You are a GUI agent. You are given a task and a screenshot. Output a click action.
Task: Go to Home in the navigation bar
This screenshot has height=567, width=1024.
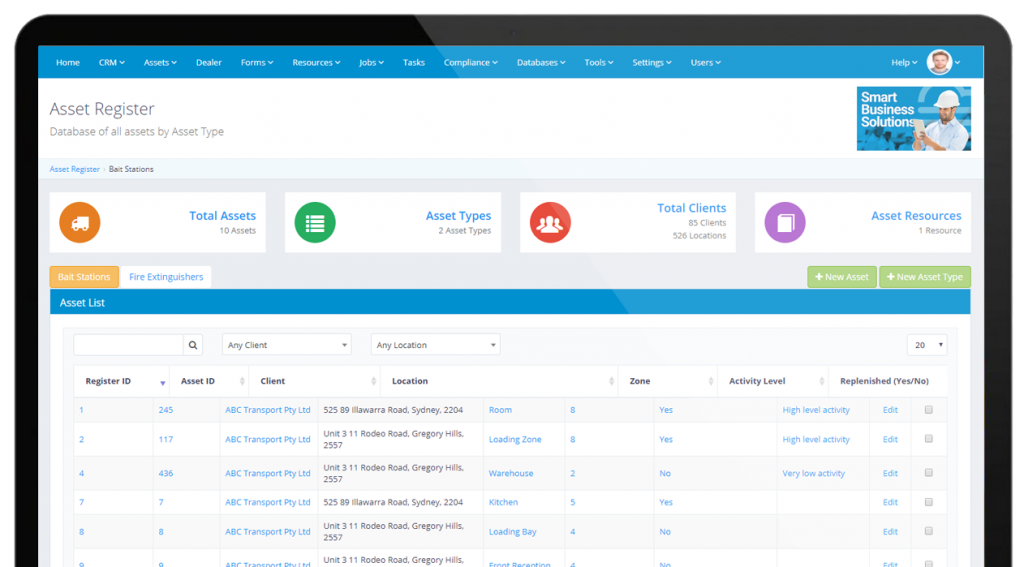click(68, 63)
